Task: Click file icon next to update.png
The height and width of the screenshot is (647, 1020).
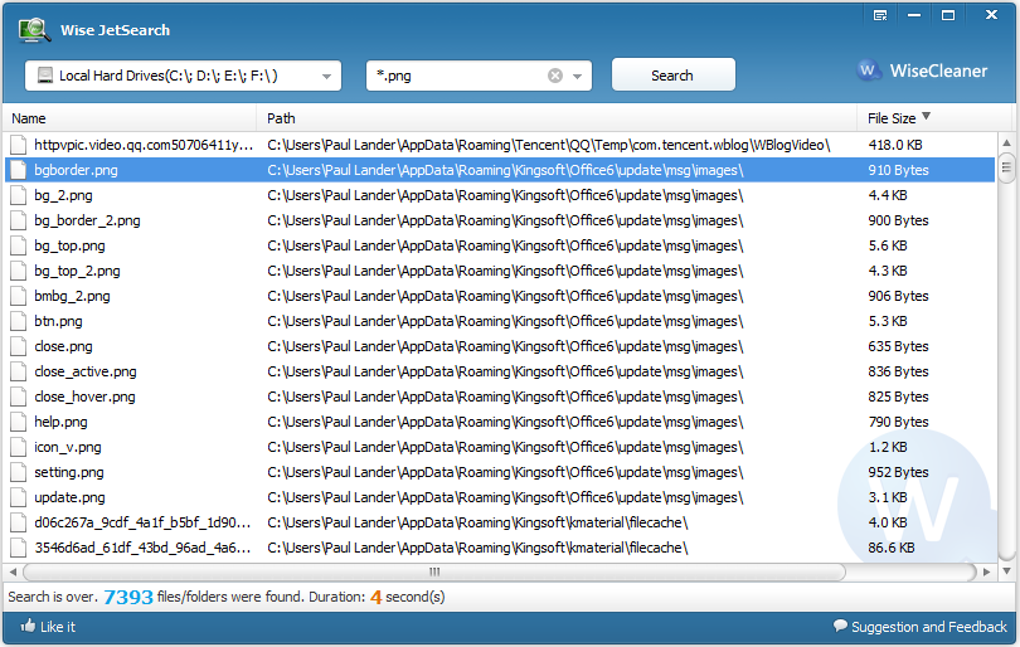Action: (x=19, y=497)
